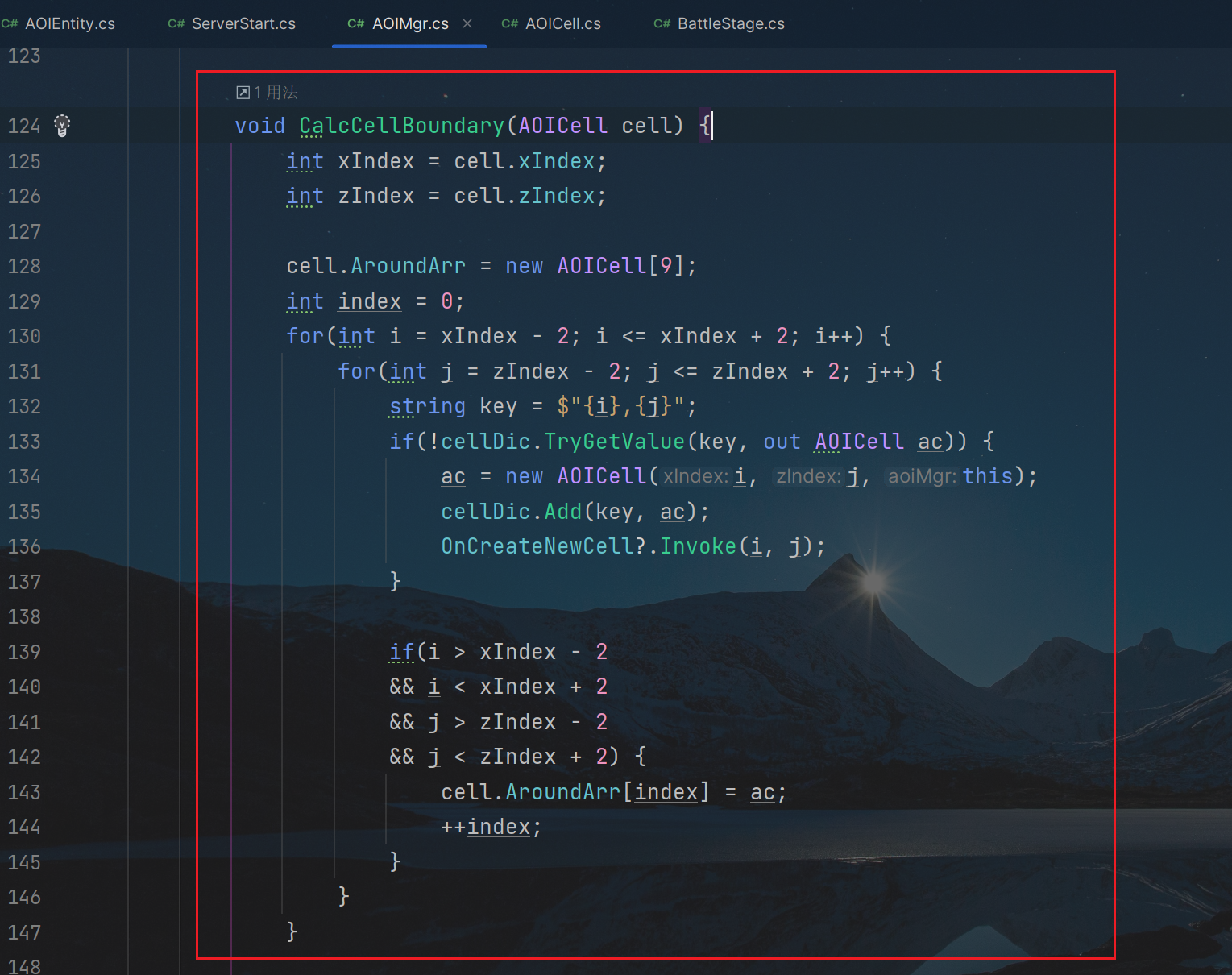Click the 'zIndex:' parameter inlay hint
The image size is (1232, 975).
coord(808,476)
